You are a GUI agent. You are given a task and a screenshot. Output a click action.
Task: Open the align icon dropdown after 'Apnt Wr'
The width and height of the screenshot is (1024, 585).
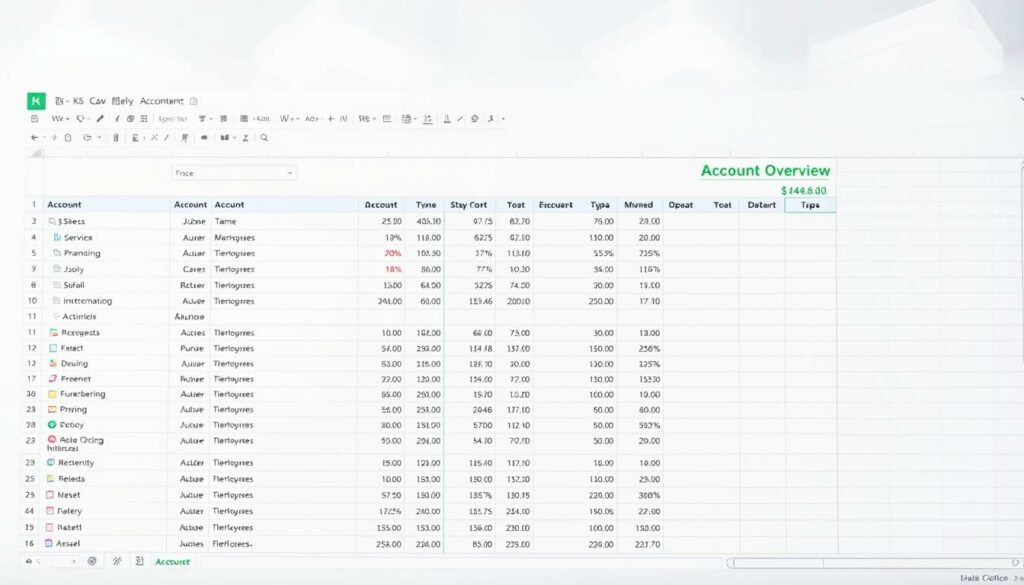pos(206,119)
